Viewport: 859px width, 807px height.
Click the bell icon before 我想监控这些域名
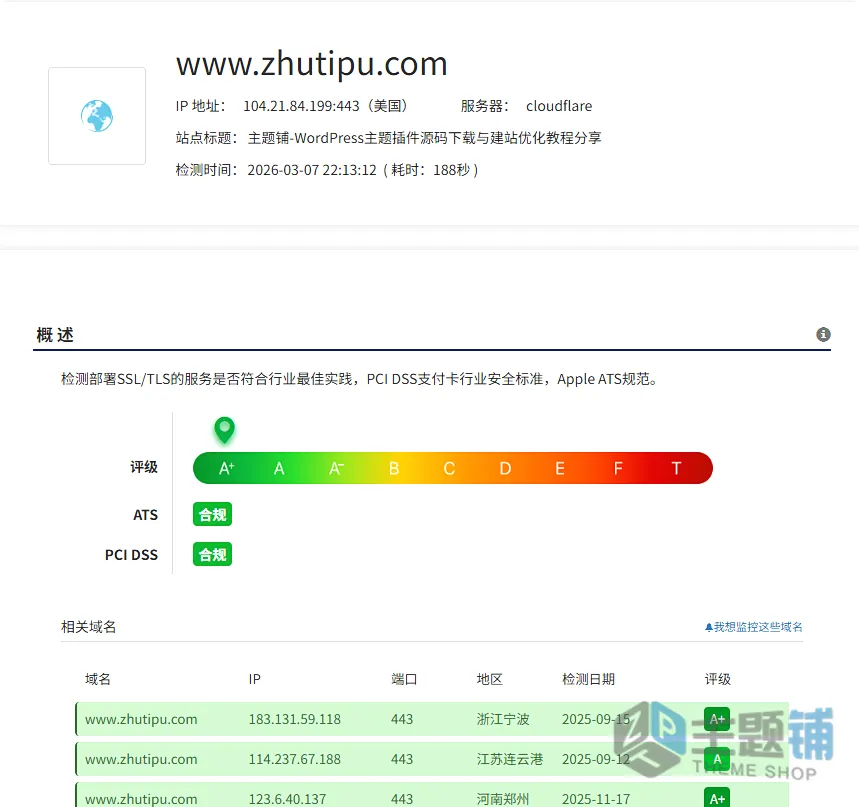[x=708, y=627]
